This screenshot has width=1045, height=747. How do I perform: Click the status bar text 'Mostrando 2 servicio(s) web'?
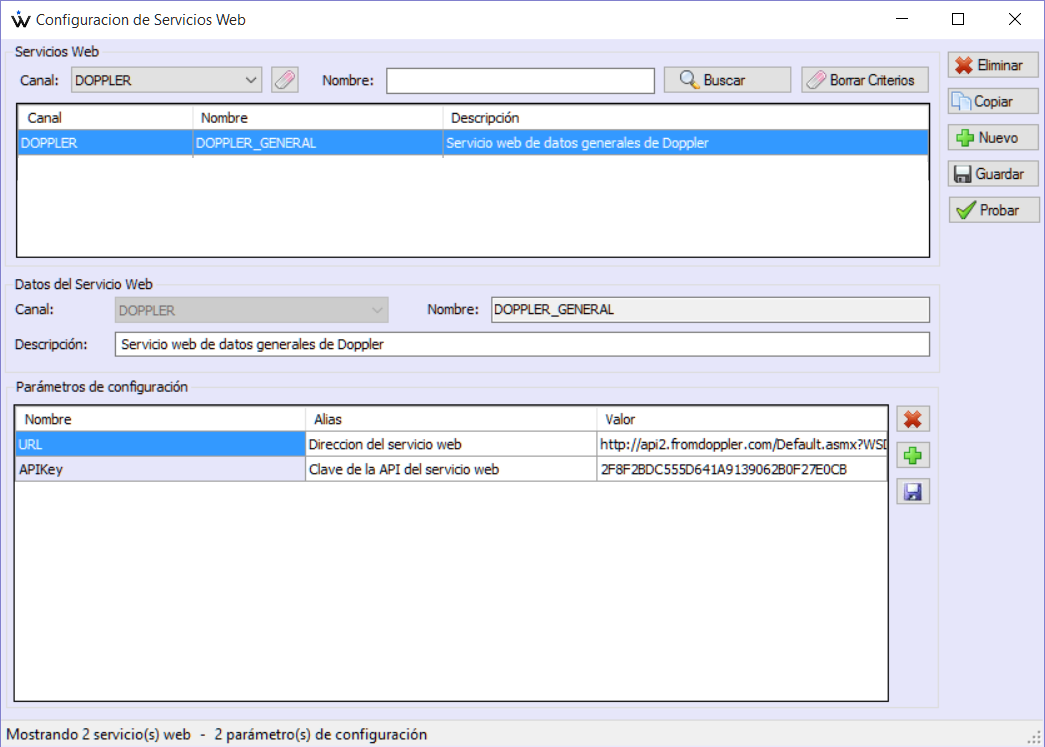(x=99, y=734)
